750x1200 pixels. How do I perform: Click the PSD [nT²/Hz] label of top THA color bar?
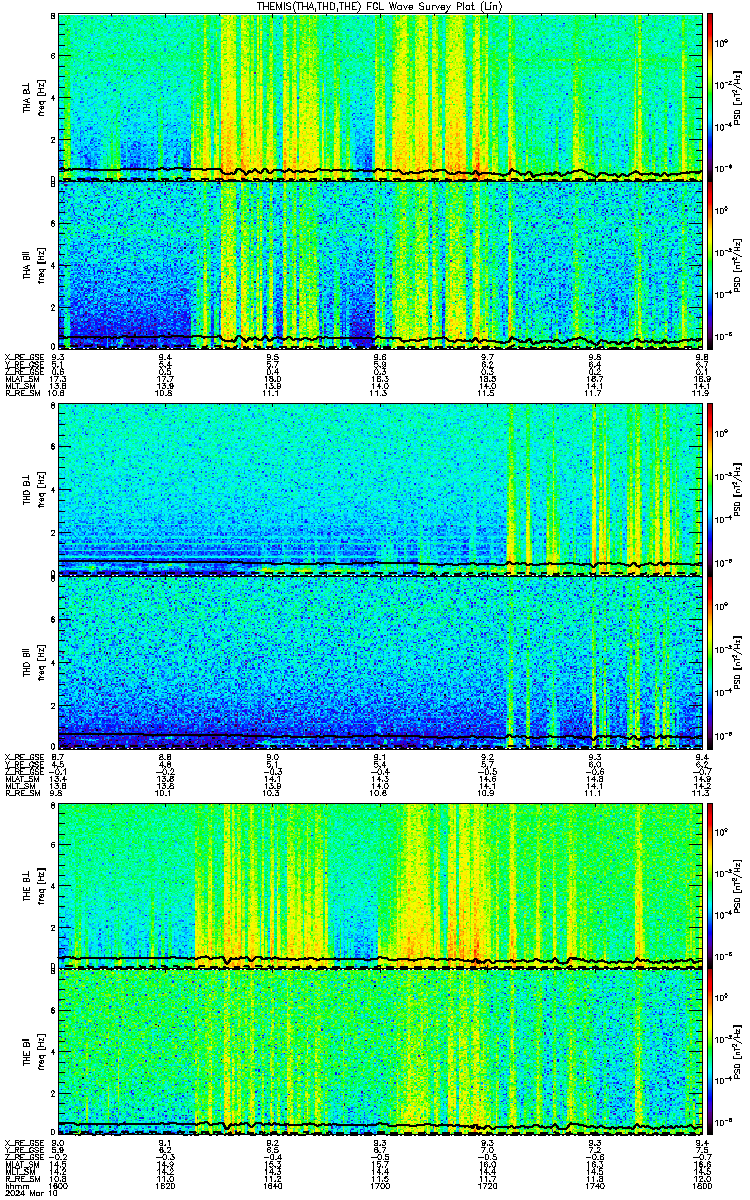click(737, 97)
